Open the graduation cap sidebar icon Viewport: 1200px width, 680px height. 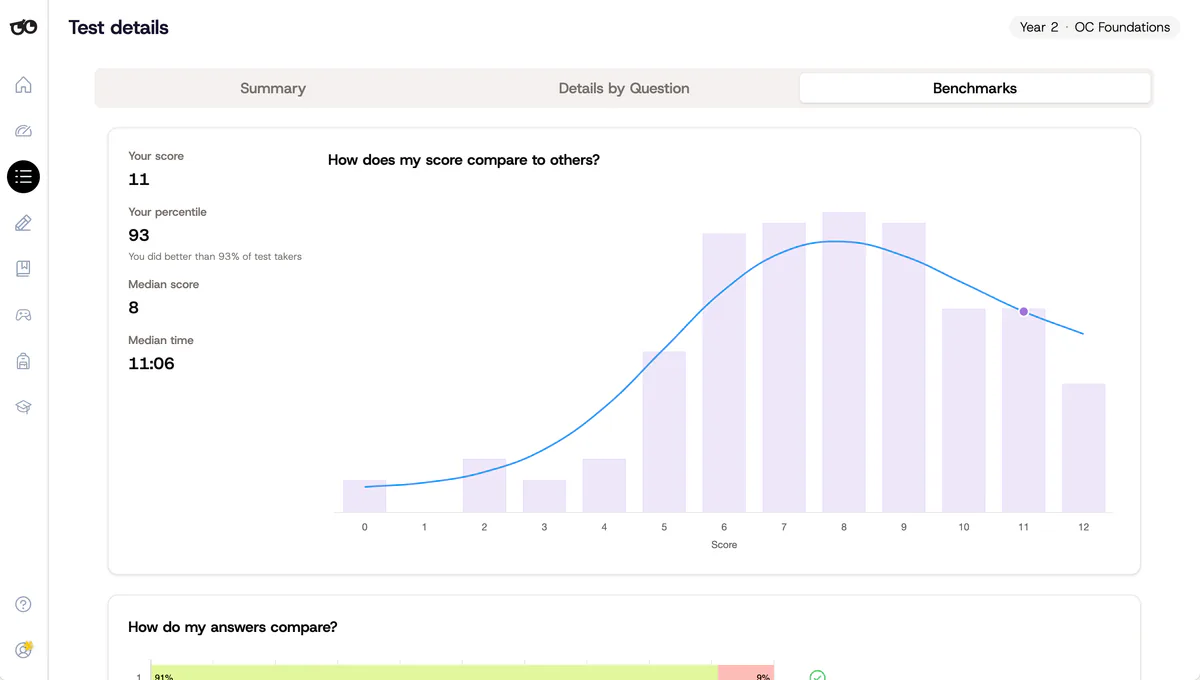click(x=24, y=407)
